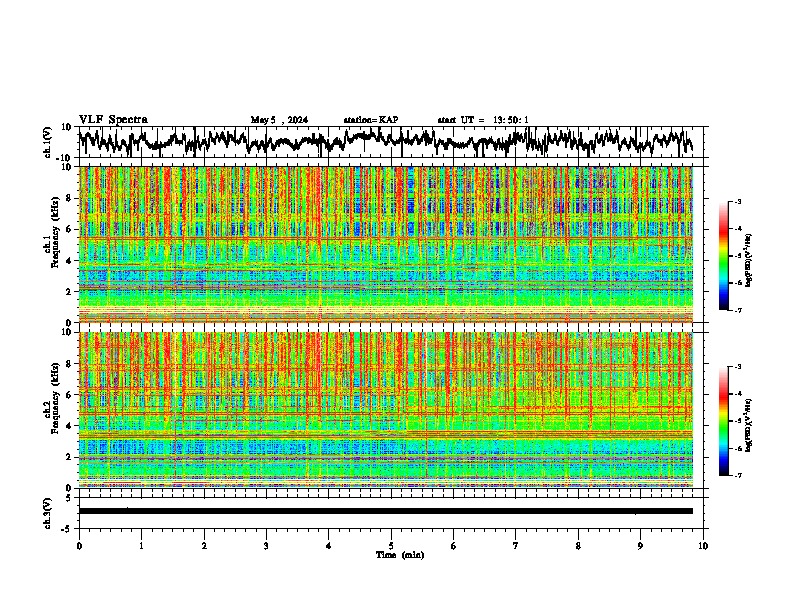
Task: Click time axis tick label "8"
Action: point(578,546)
